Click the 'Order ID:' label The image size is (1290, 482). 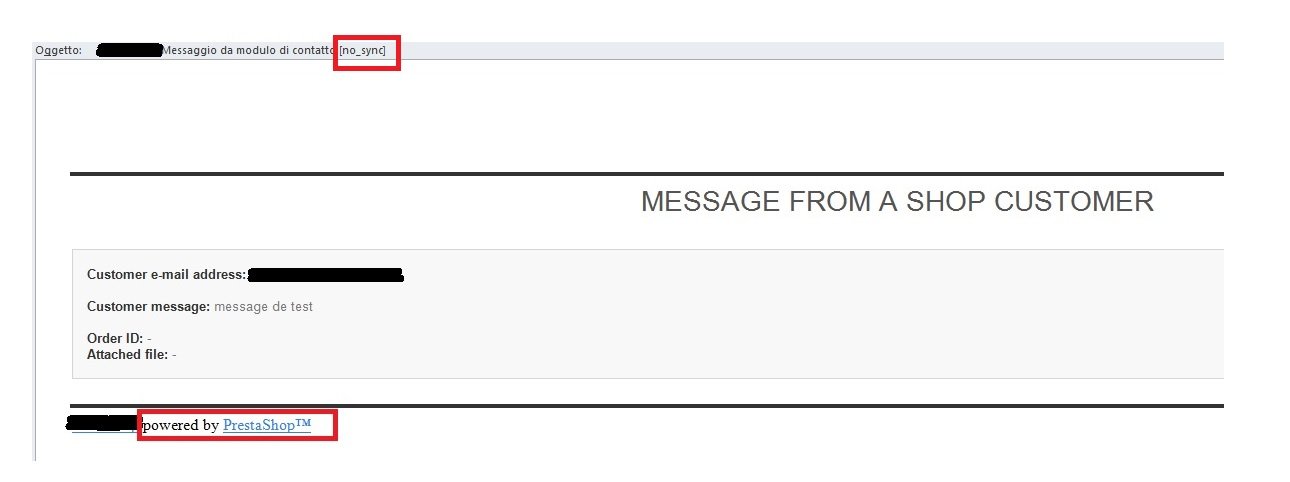point(115,339)
